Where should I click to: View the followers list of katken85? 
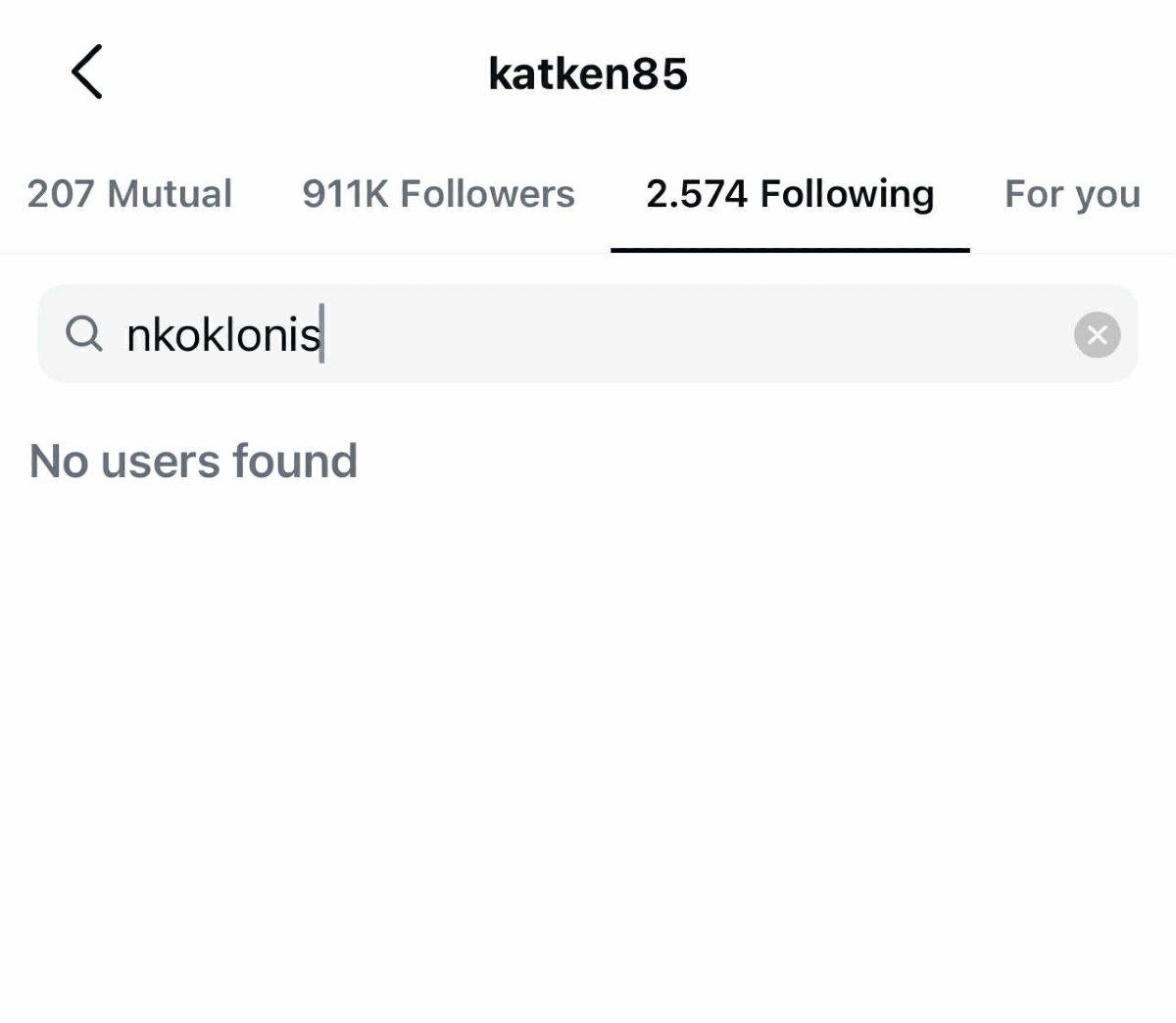click(x=438, y=194)
